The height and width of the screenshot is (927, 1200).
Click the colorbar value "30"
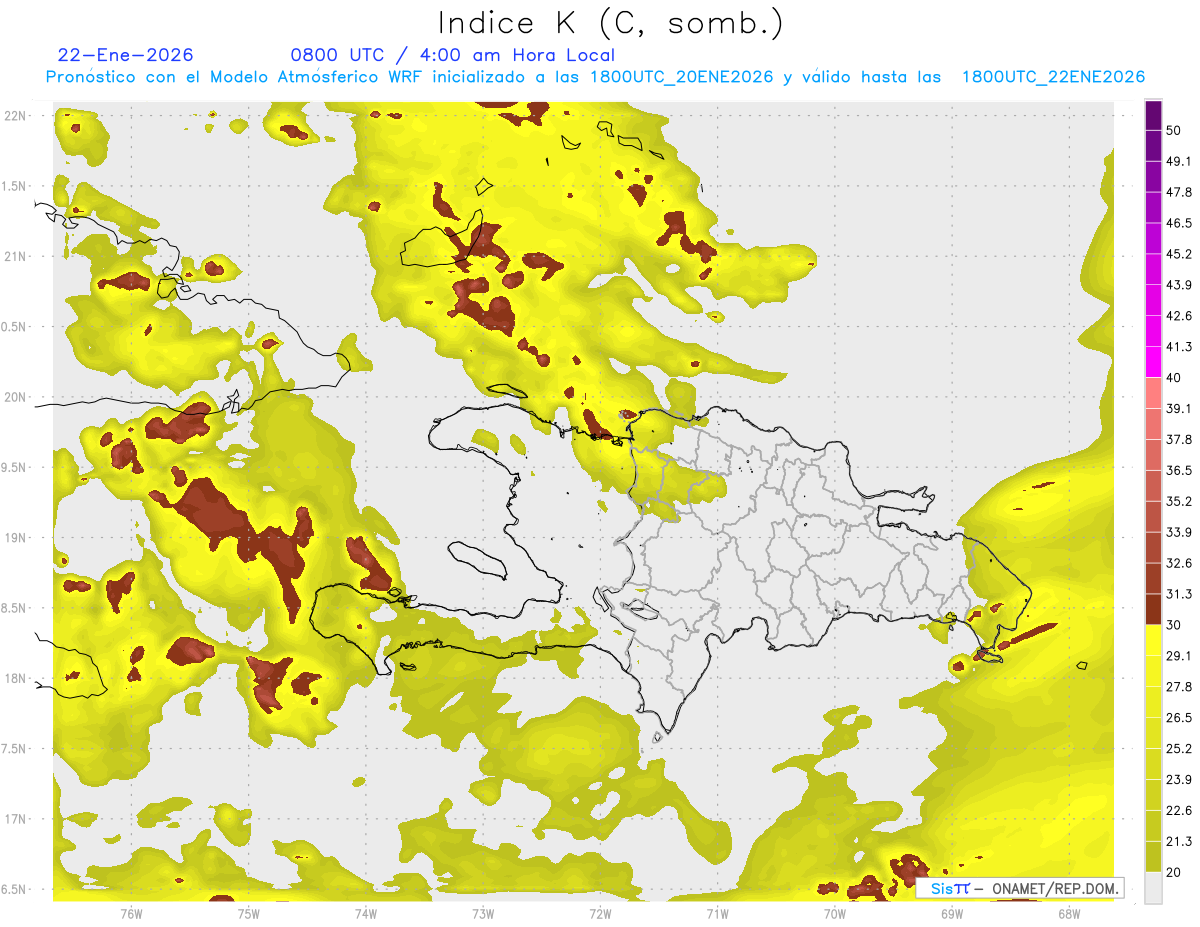click(1175, 625)
